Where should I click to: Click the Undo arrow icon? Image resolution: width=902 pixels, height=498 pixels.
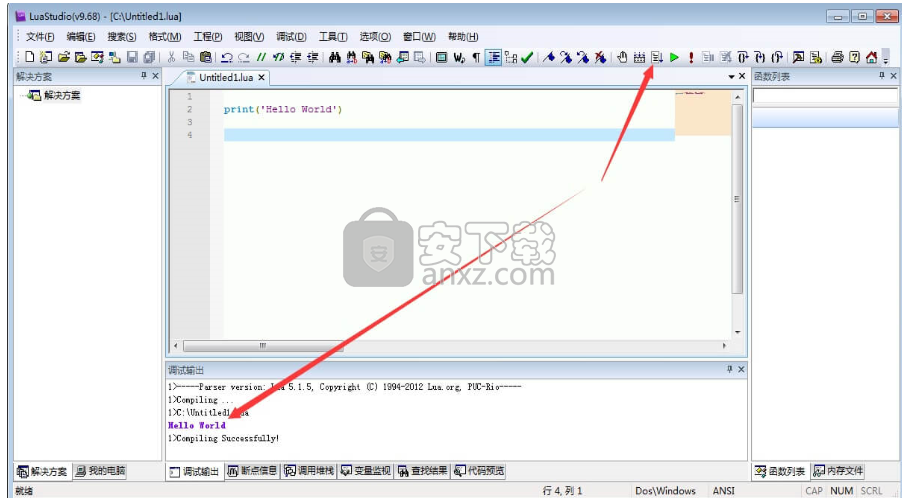tap(227, 58)
